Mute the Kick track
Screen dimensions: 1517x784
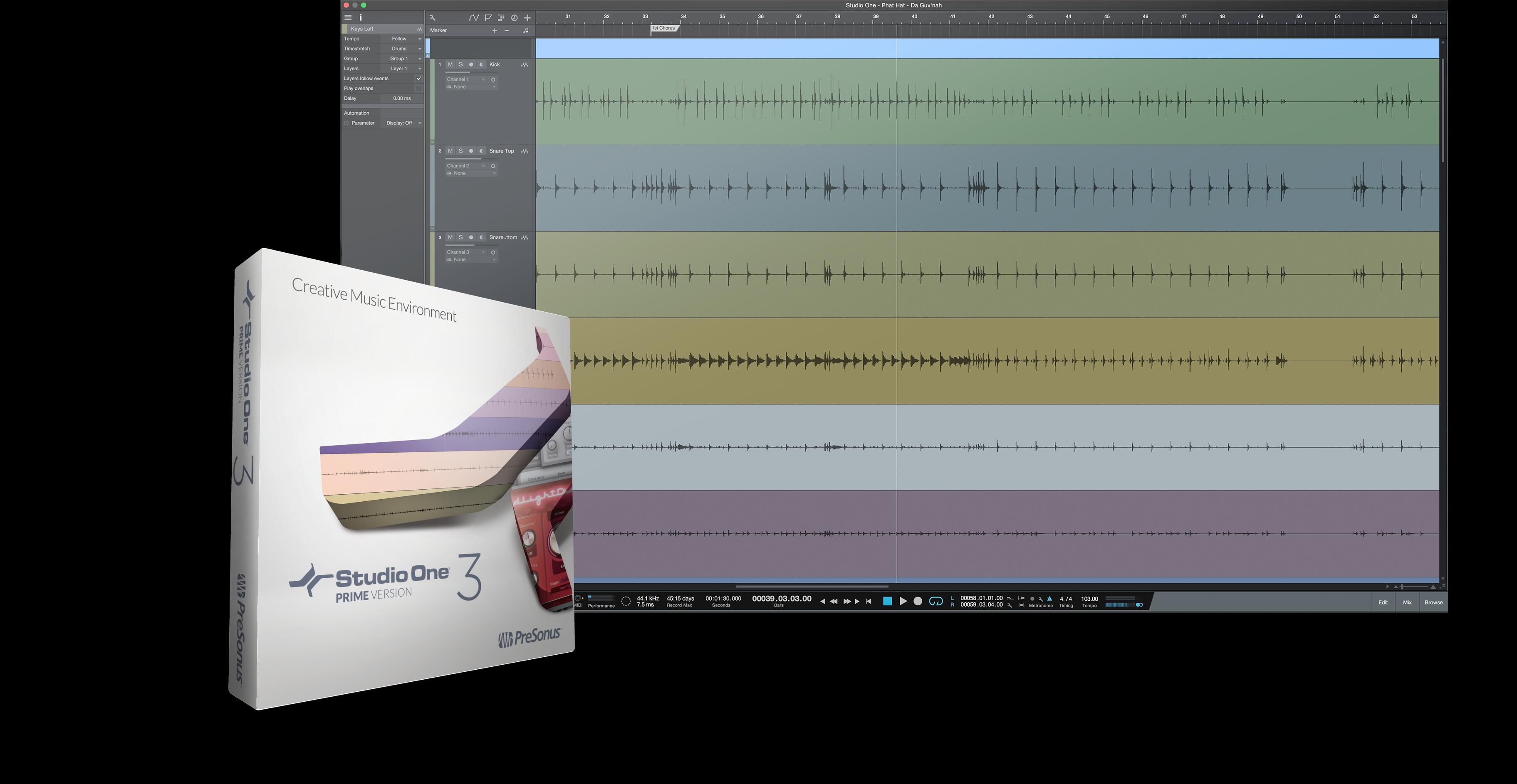(x=450, y=65)
